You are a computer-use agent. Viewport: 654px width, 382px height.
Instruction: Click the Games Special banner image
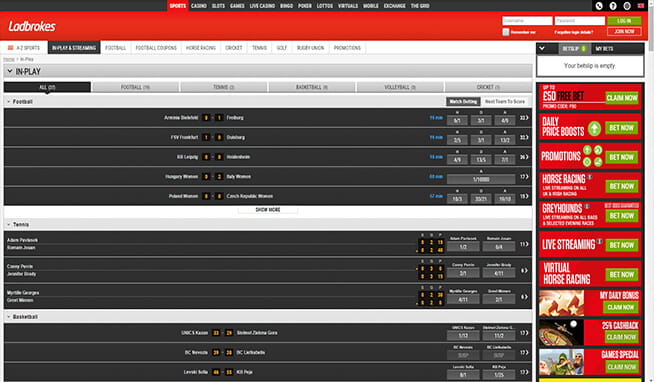[561, 362]
